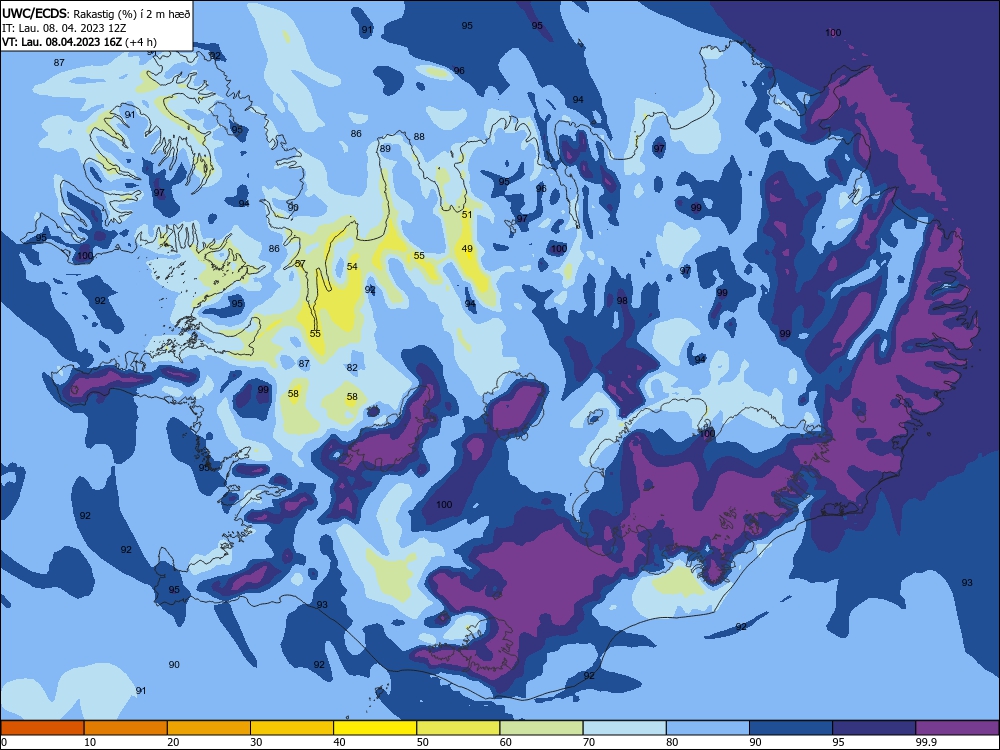Click the legend scale label '60'
This screenshot has height=750, width=1000.
[x=506, y=742]
